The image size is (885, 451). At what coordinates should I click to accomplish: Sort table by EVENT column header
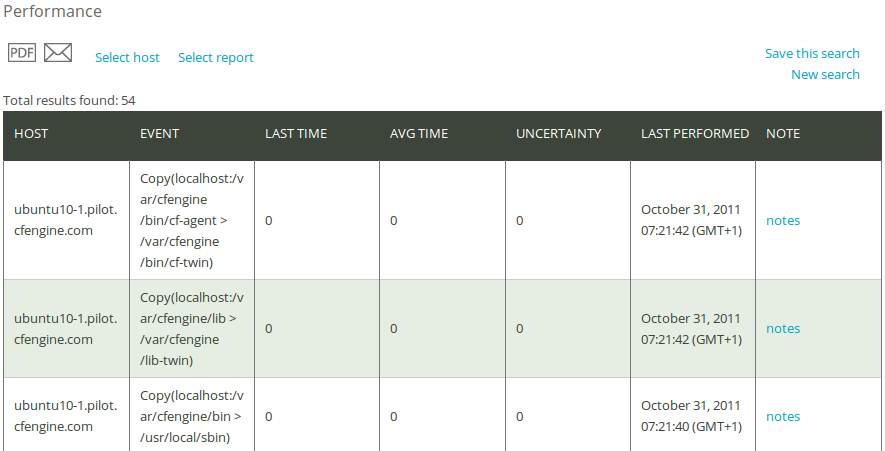[159, 134]
